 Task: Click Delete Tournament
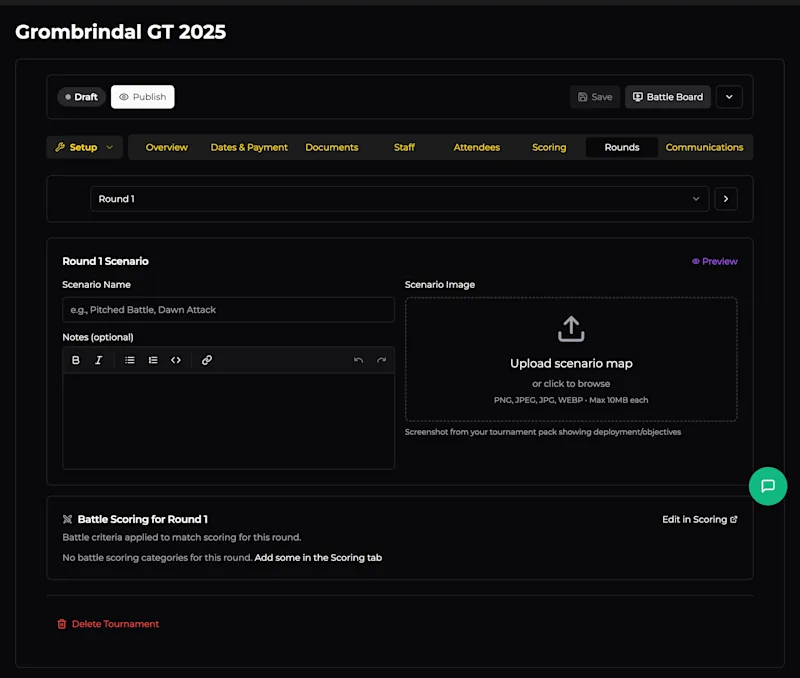tap(108, 624)
